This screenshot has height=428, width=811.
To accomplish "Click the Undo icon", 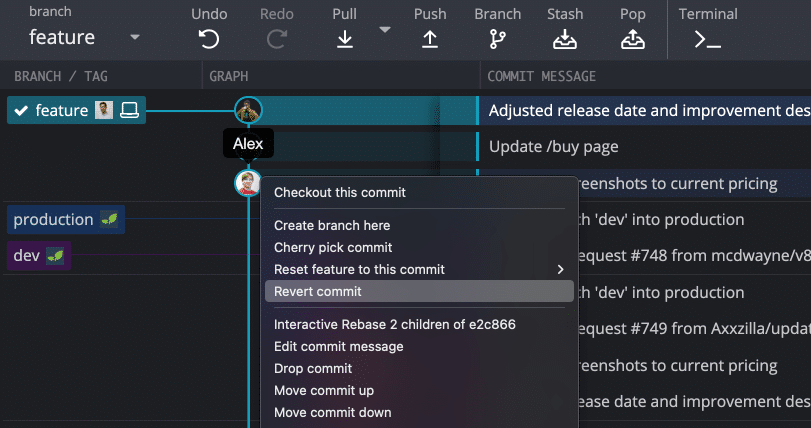I will [x=209, y=39].
